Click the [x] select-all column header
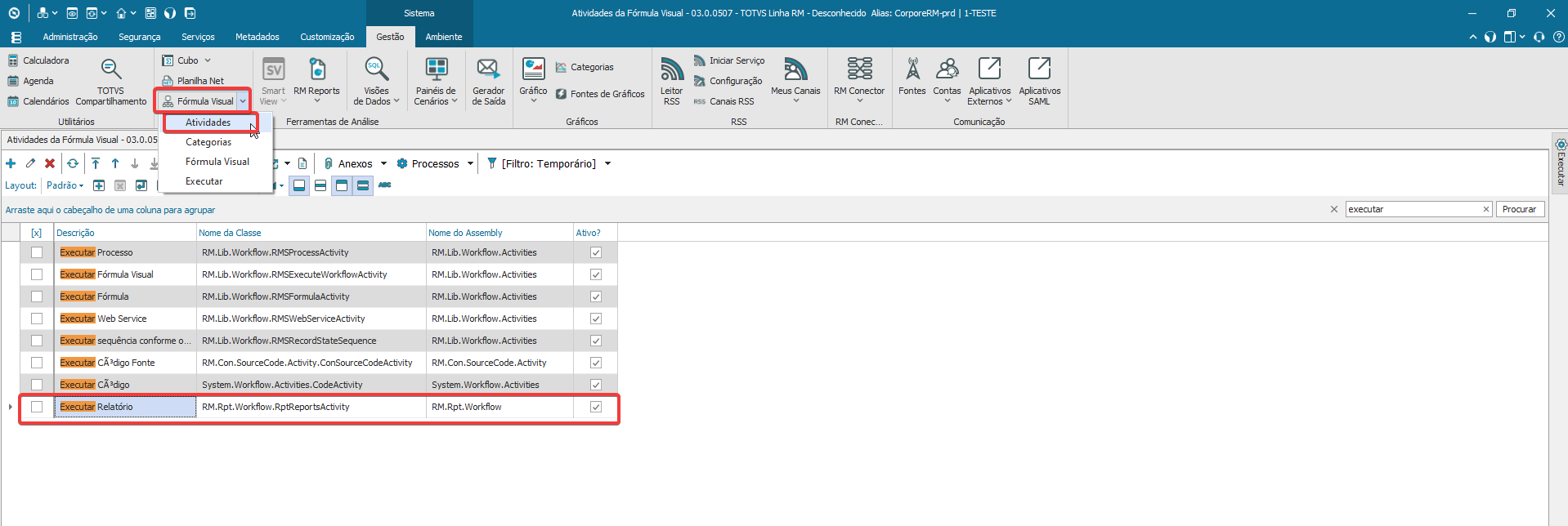The width and height of the screenshot is (1568, 526). pos(37,233)
